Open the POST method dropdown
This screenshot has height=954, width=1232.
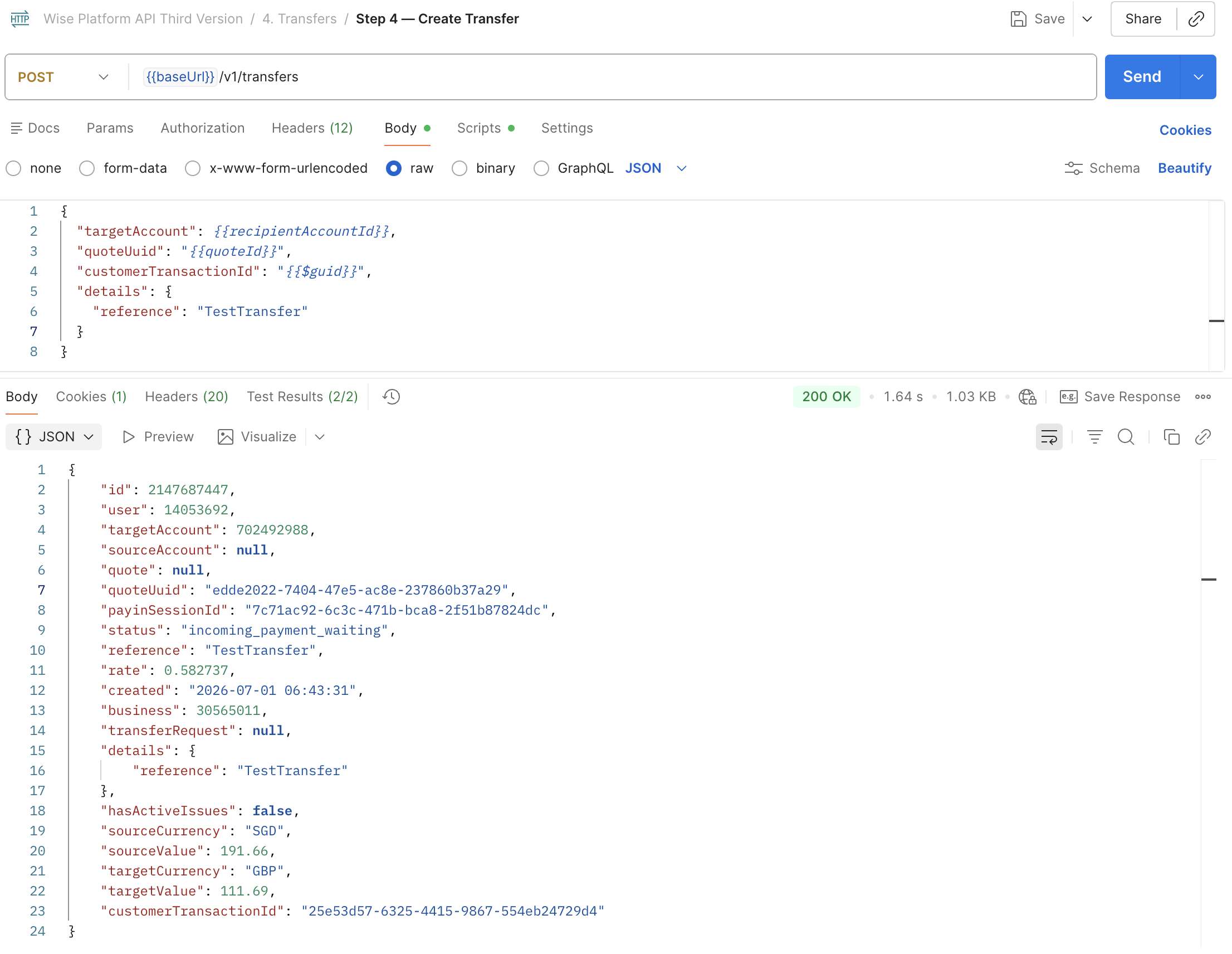(x=63, y=77)
